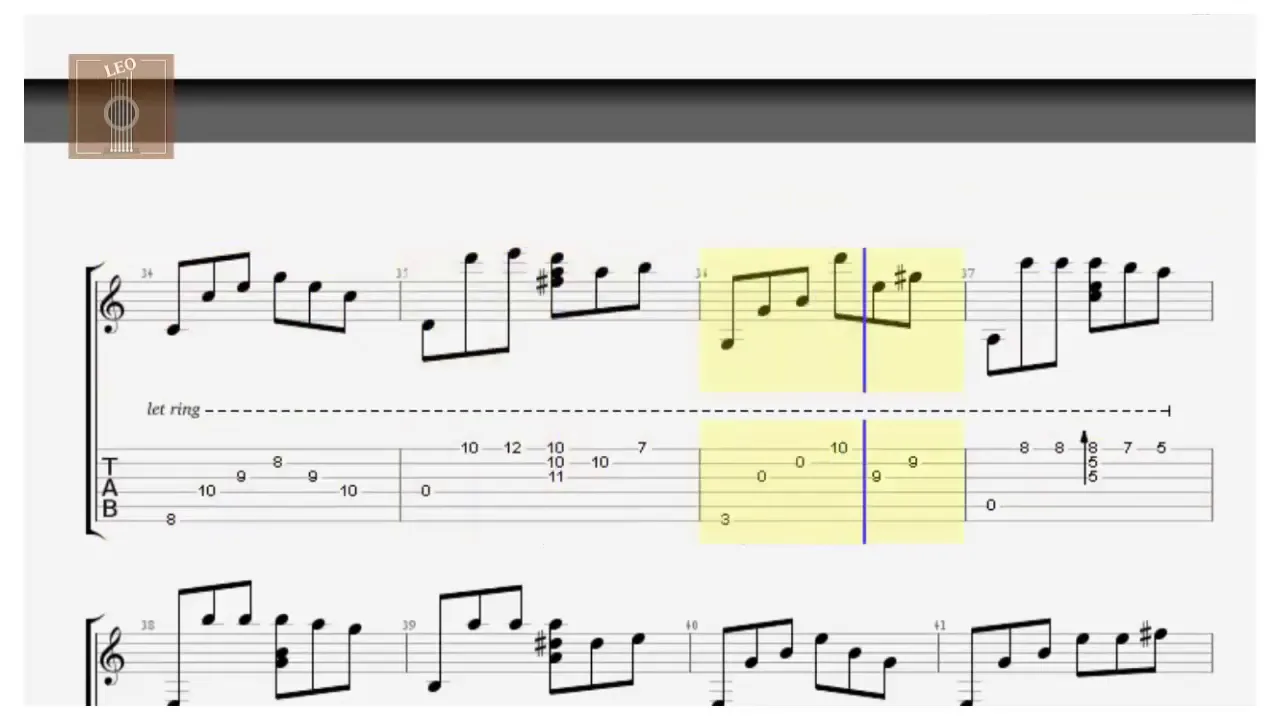The height and width of the screenshot is (720, 1280).
Task: Click the sharp sign in measure 35 notation
Action: click(542, 283)
